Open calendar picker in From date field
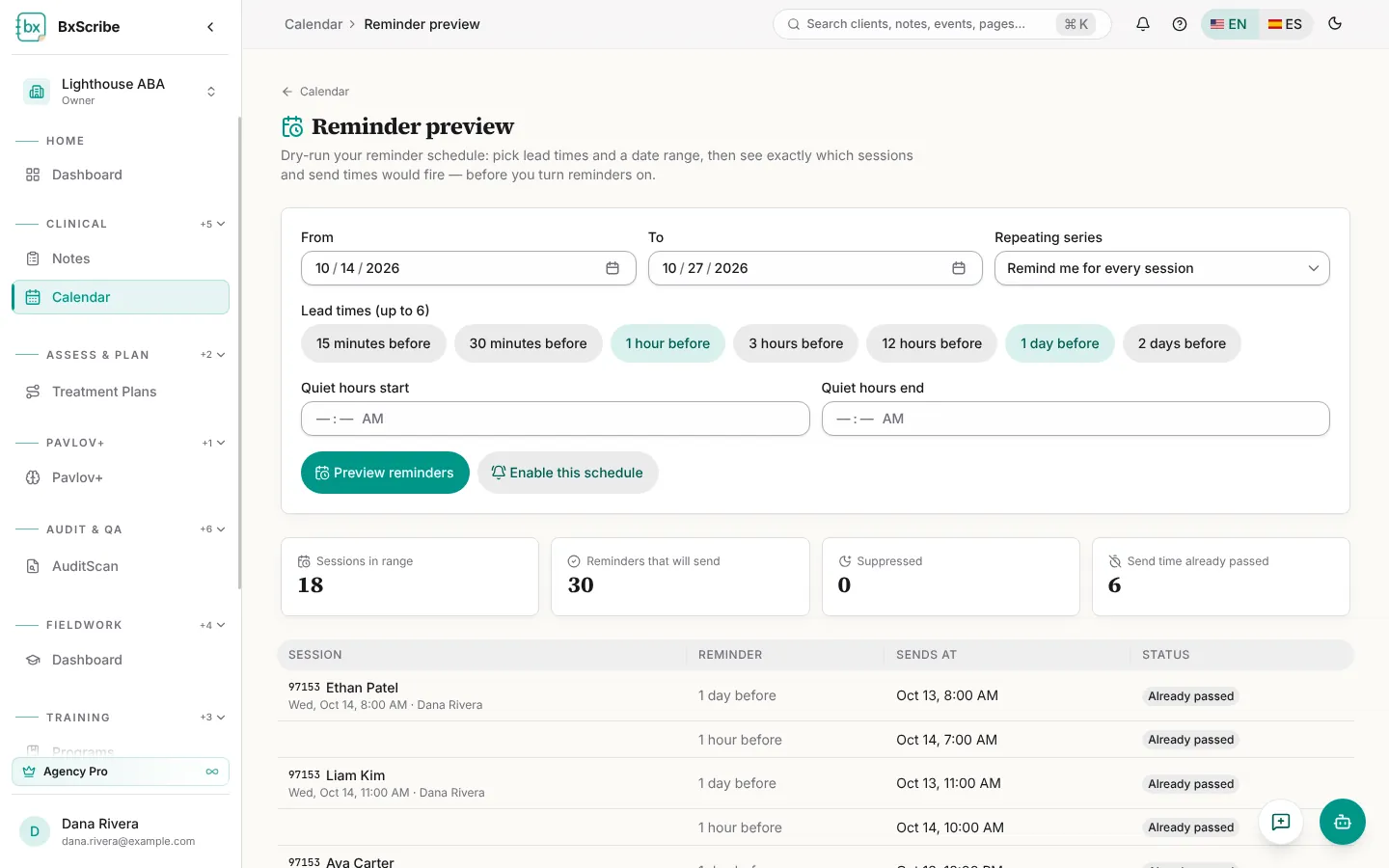The width and height of the screenshot is (1389, 868). pyautogui.click(x=613, y=268)
